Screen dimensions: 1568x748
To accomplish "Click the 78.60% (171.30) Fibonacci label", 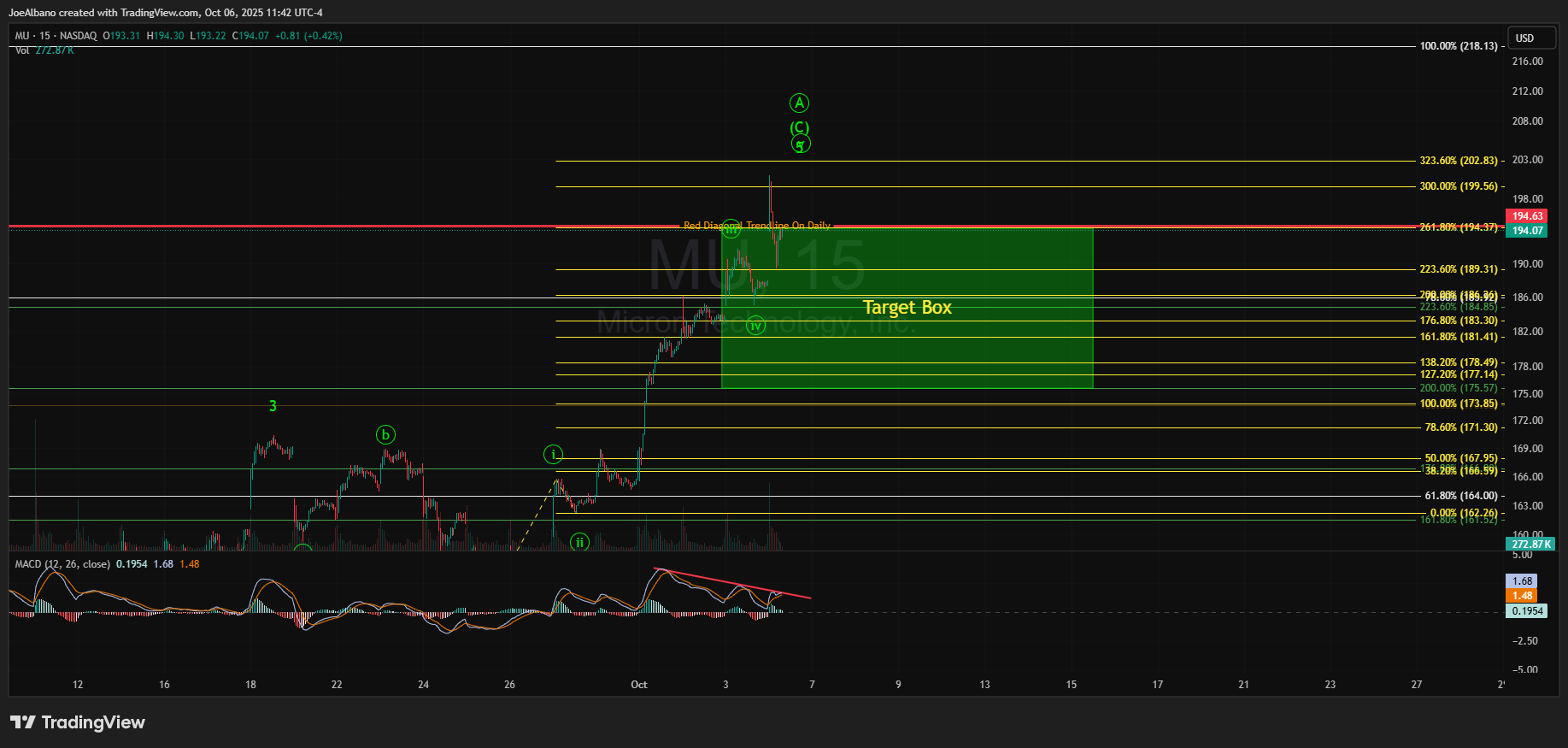I will 1461,427.
